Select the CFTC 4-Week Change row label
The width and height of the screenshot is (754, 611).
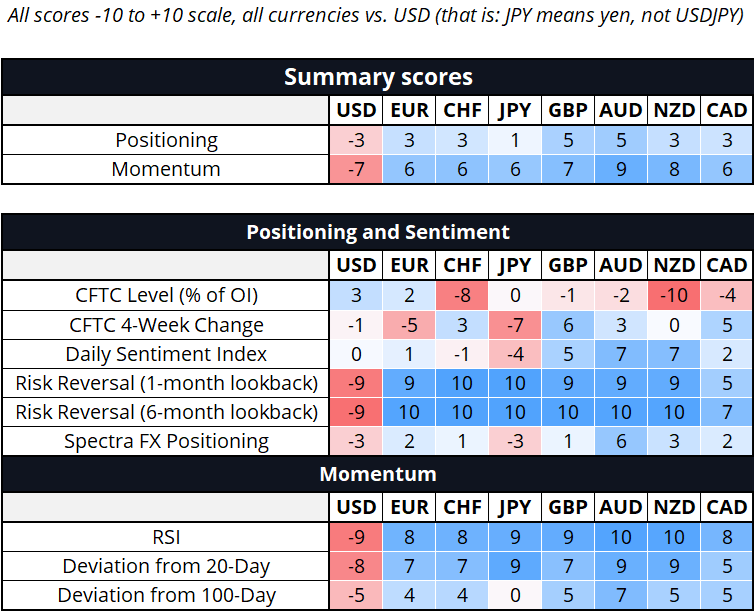point(167,325)
